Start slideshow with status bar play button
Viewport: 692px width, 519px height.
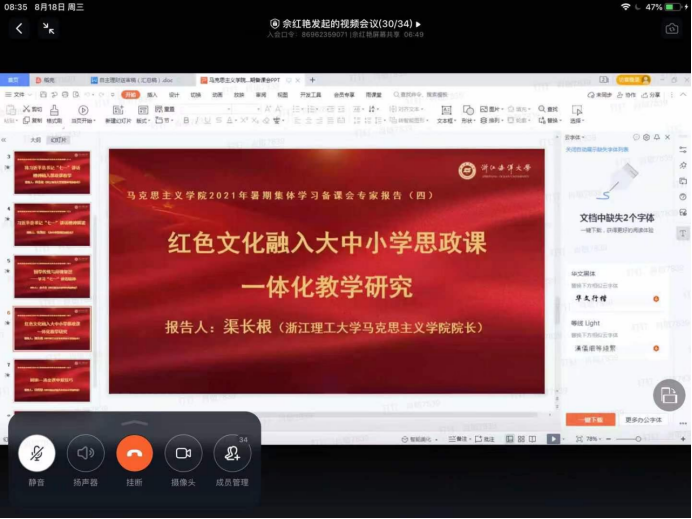coord(553,438)
